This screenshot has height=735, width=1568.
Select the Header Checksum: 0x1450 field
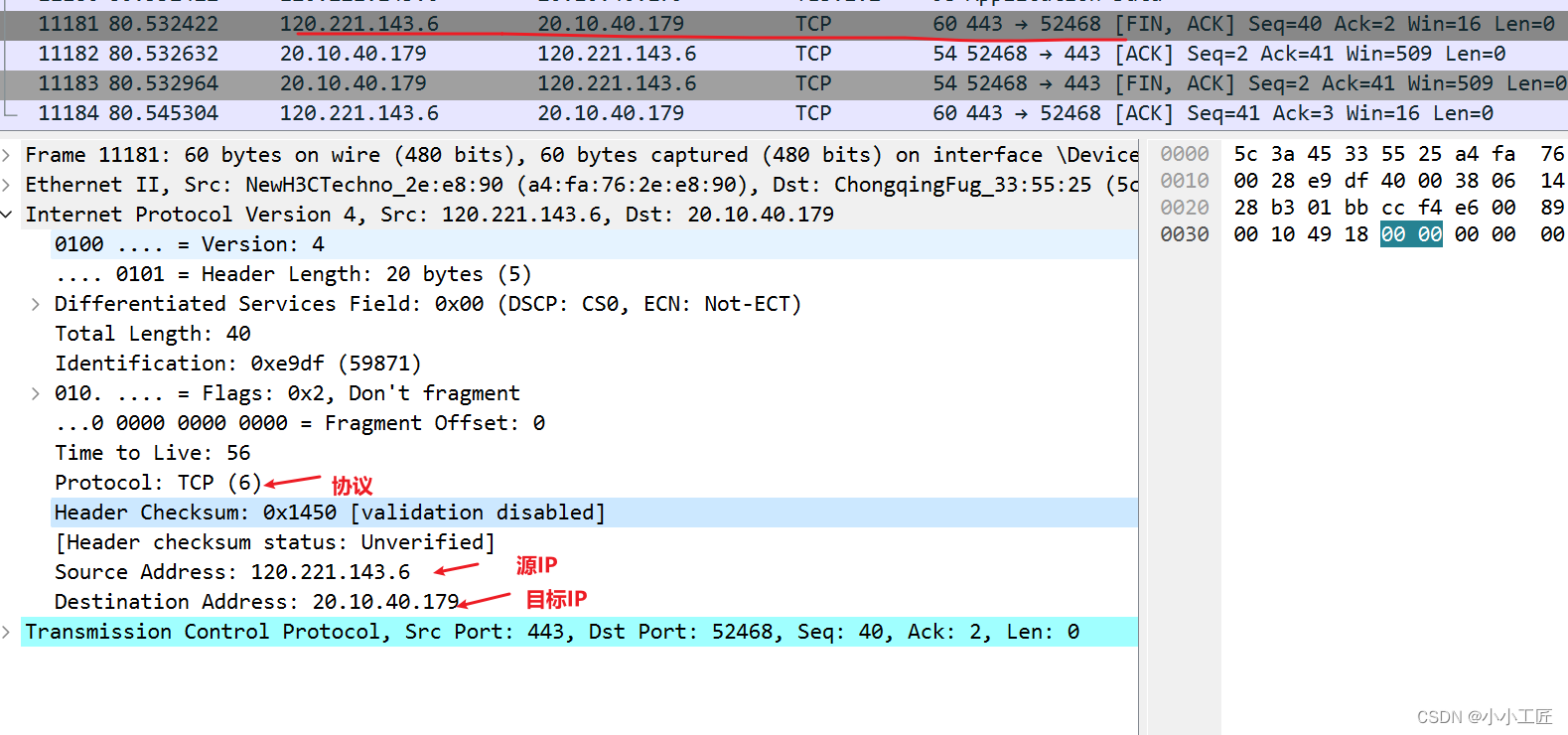tap(594, 513)
